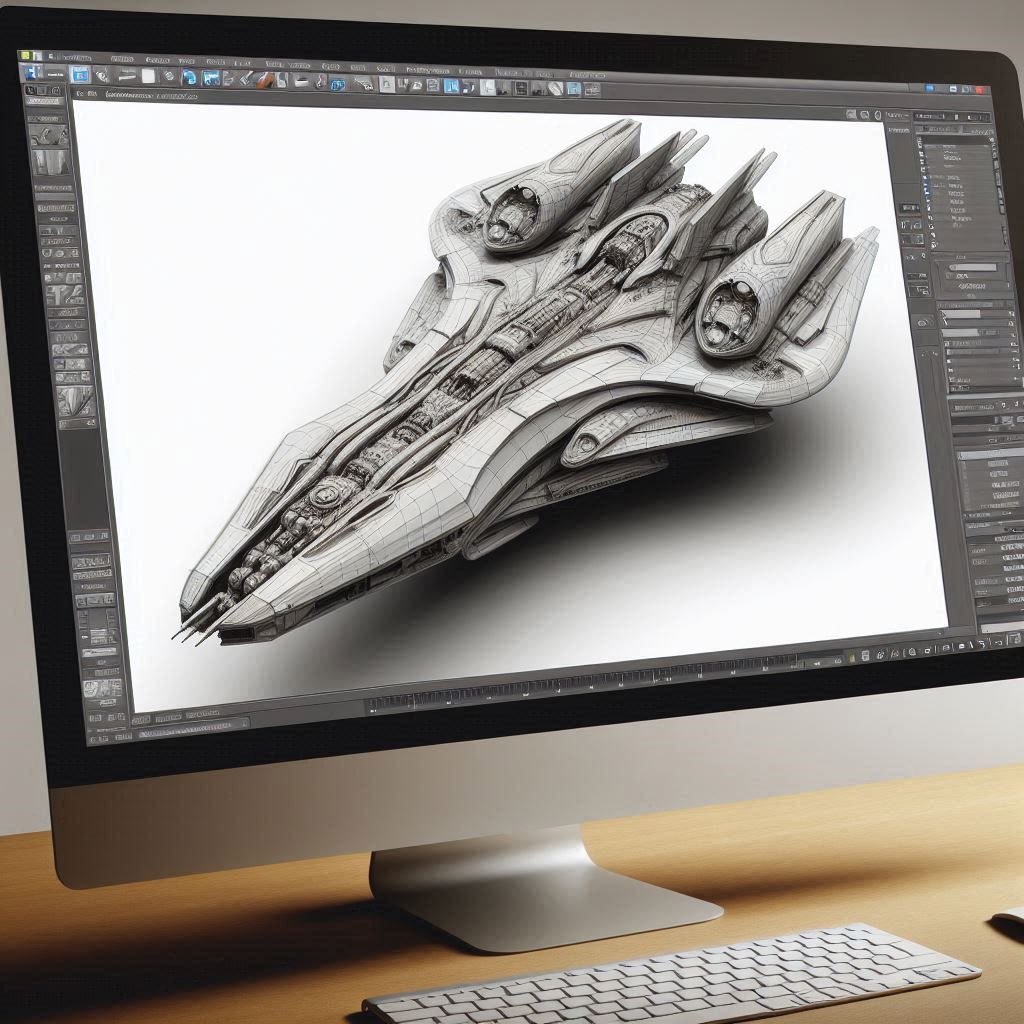
Task: Click the red close button on window
Action: pyautogui.click(x=979, y=92)
